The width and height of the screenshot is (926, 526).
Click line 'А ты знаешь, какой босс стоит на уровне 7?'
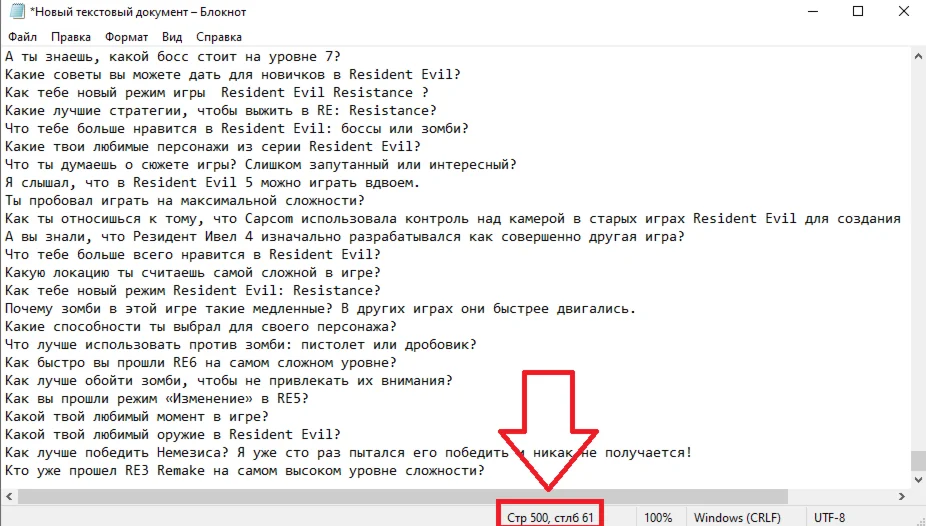pyautogui.click(x=173, y=57)
